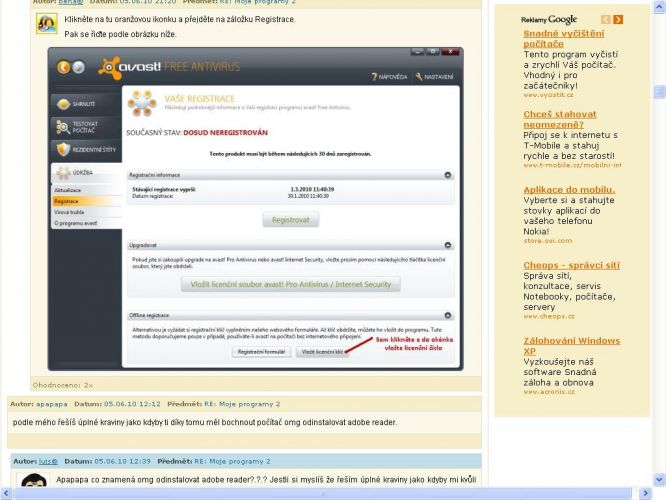Click Vložit licenční soubor avast! Pro Antivirus button
Image resolution: width=666 pixels, height=500 pixels.
click(x=291, y=284)
